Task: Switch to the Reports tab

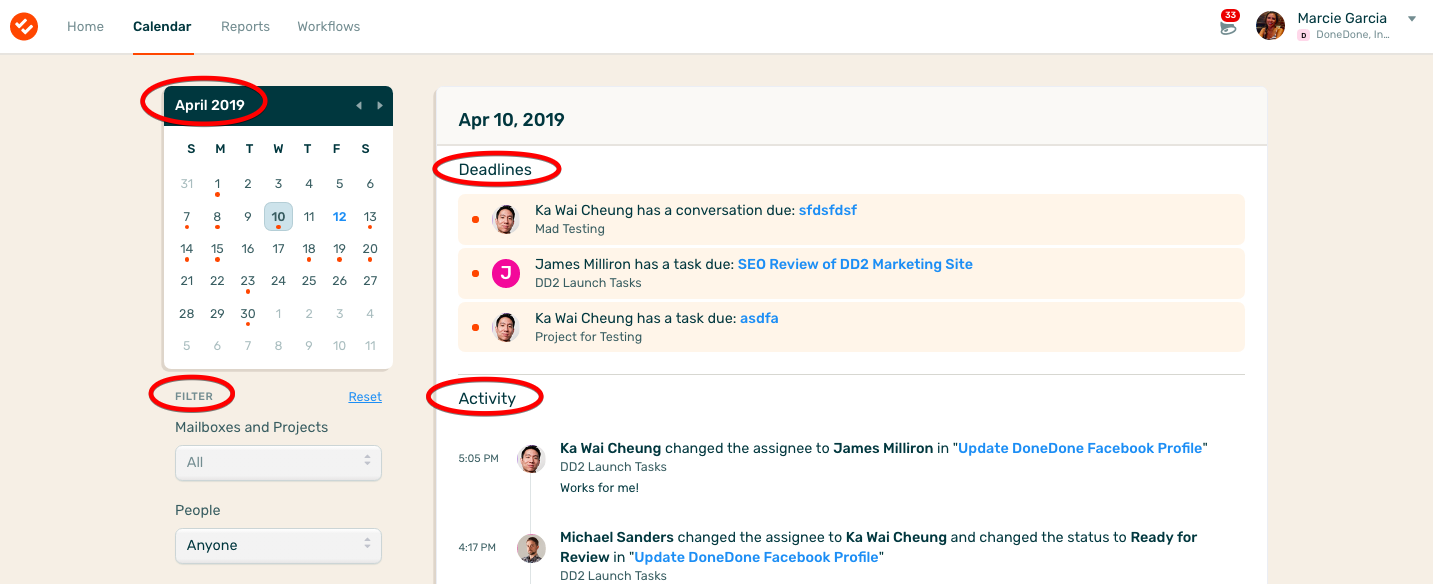Action: (245, 26)
